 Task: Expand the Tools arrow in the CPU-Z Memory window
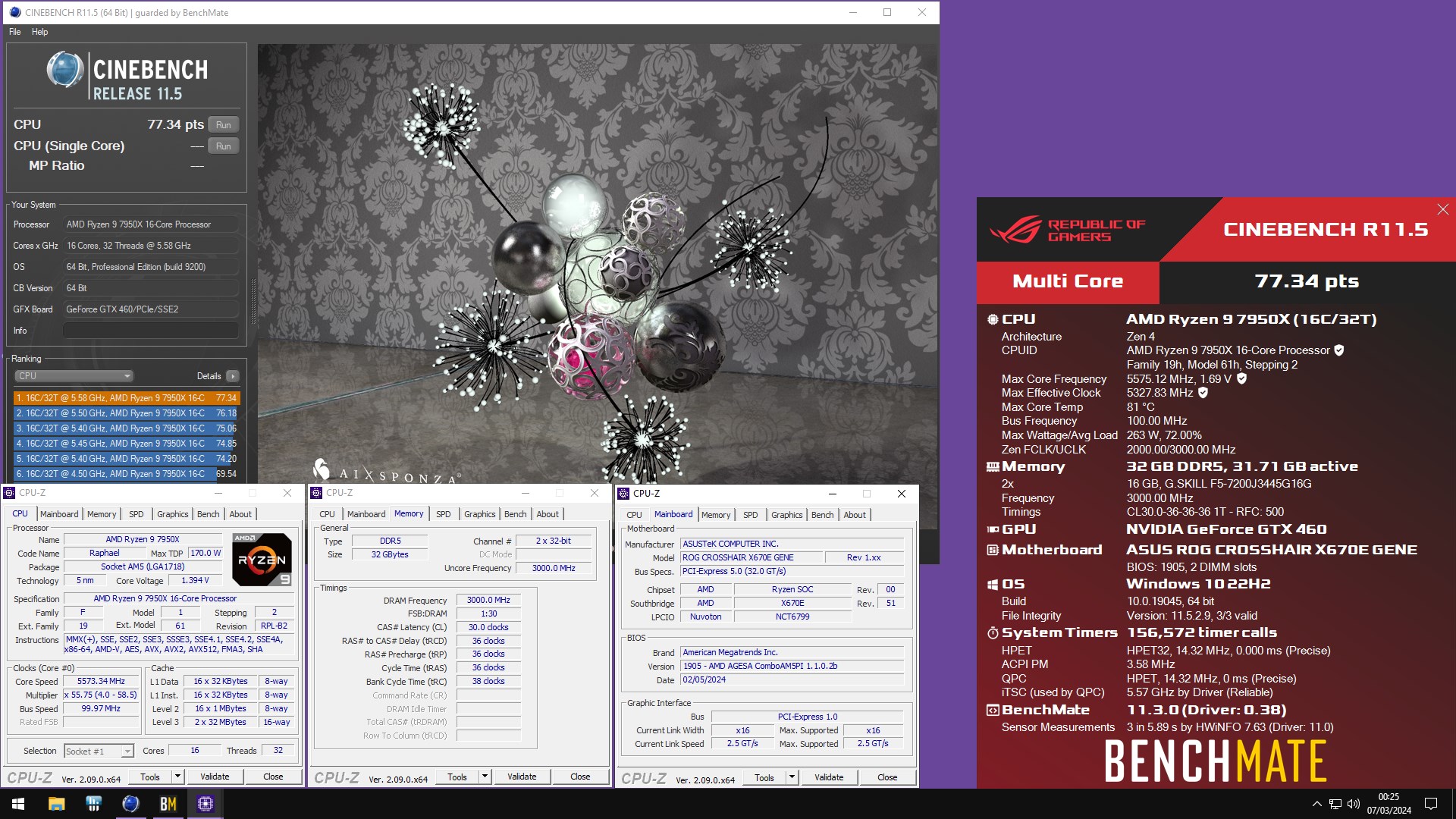(485, 777)
